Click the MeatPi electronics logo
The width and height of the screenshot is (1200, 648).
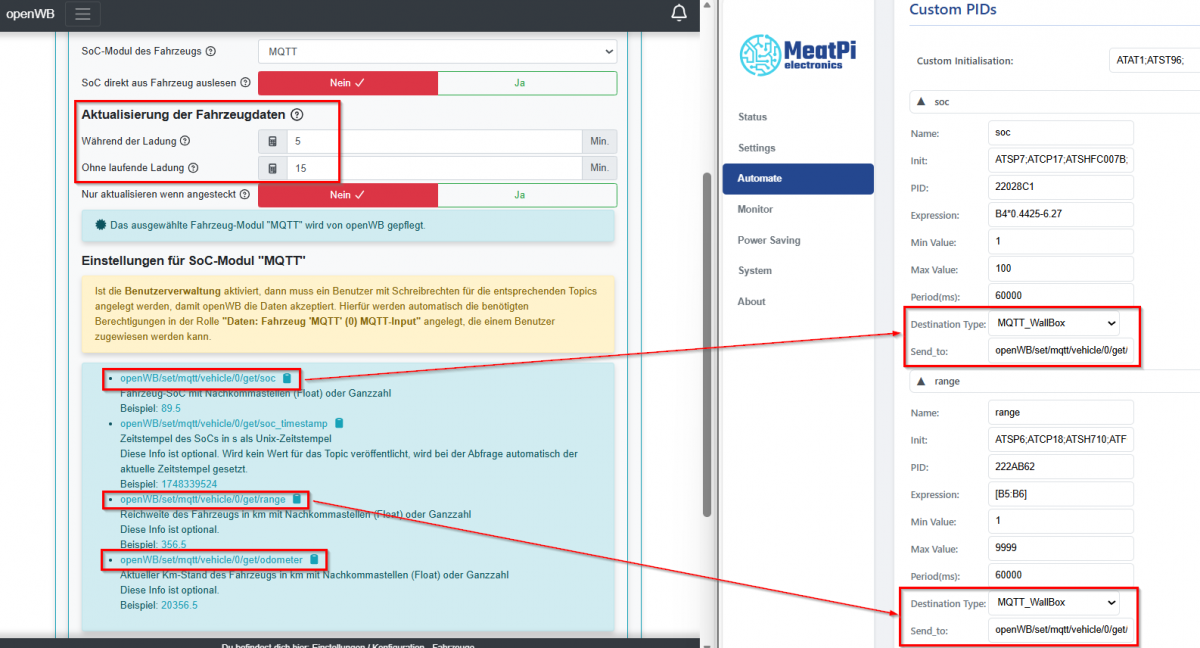791,54
